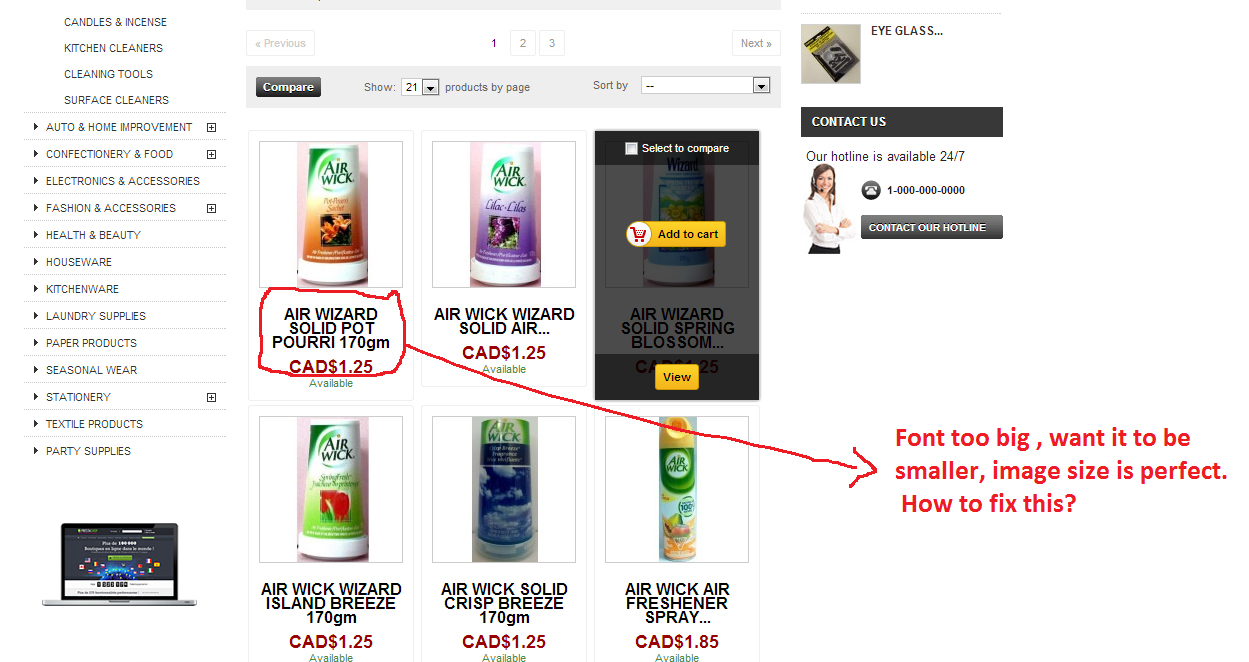This screenshot has width=1249, height=662.
Task: Open the EYE GLASS... product link
Action: [x=907, y=31]
